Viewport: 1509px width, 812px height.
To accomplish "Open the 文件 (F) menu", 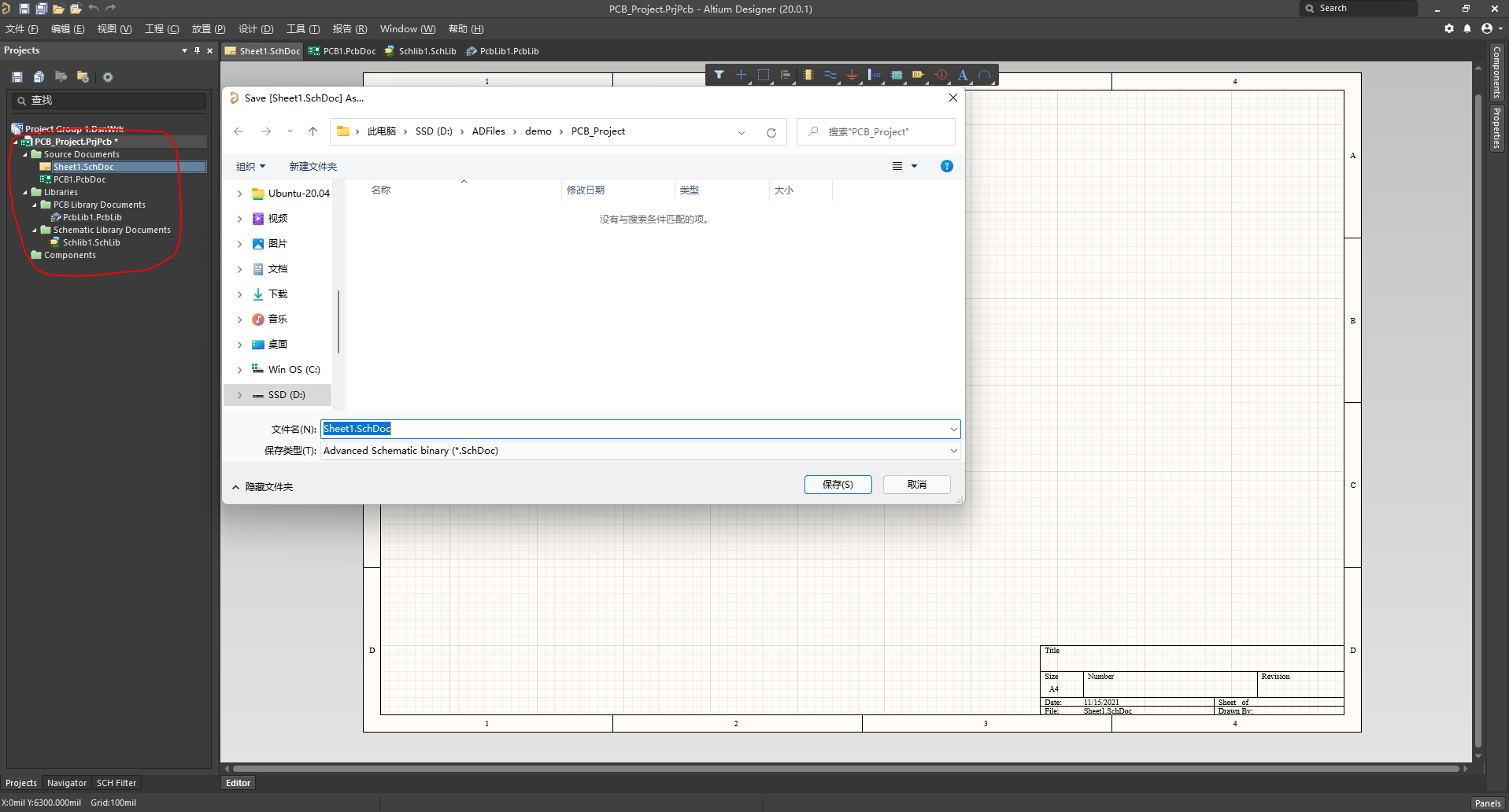I will [x=22, y=29].
